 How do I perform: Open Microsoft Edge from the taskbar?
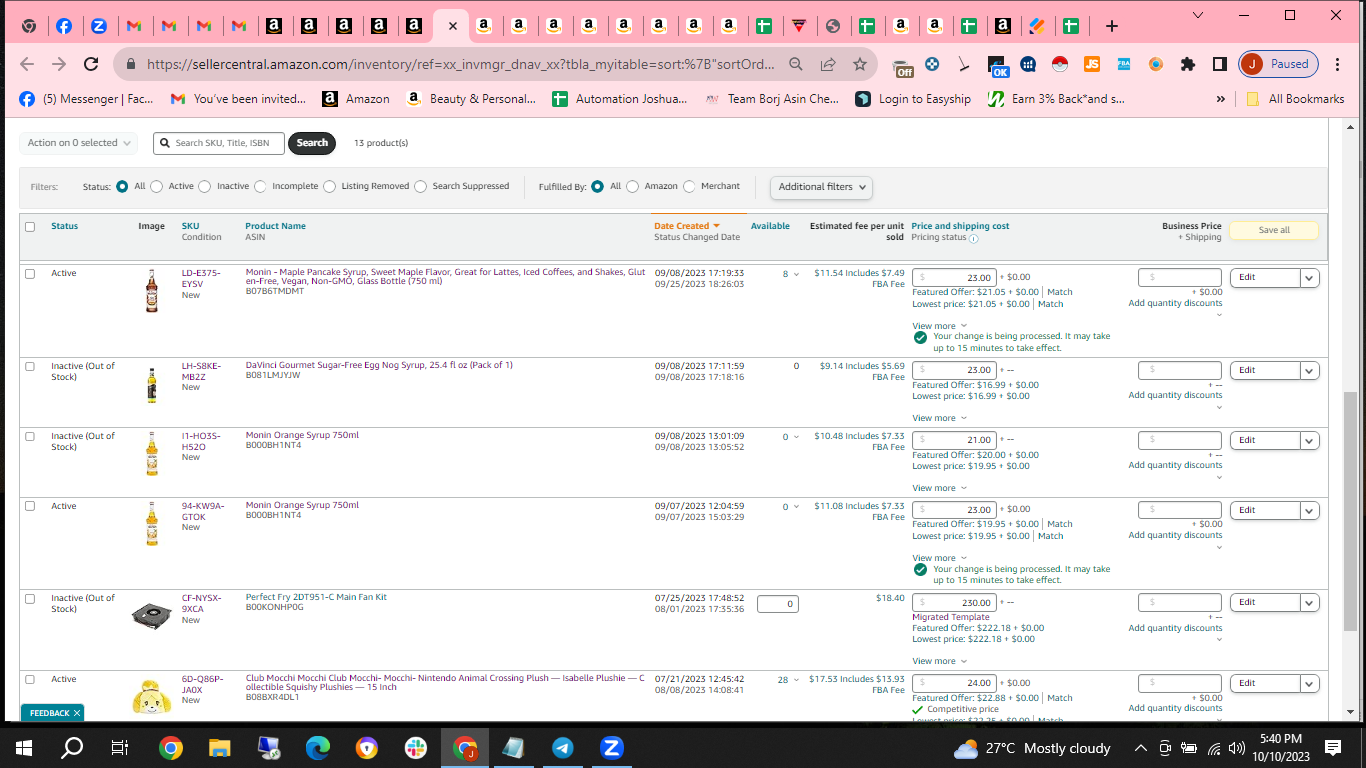(x=318, y=747)
